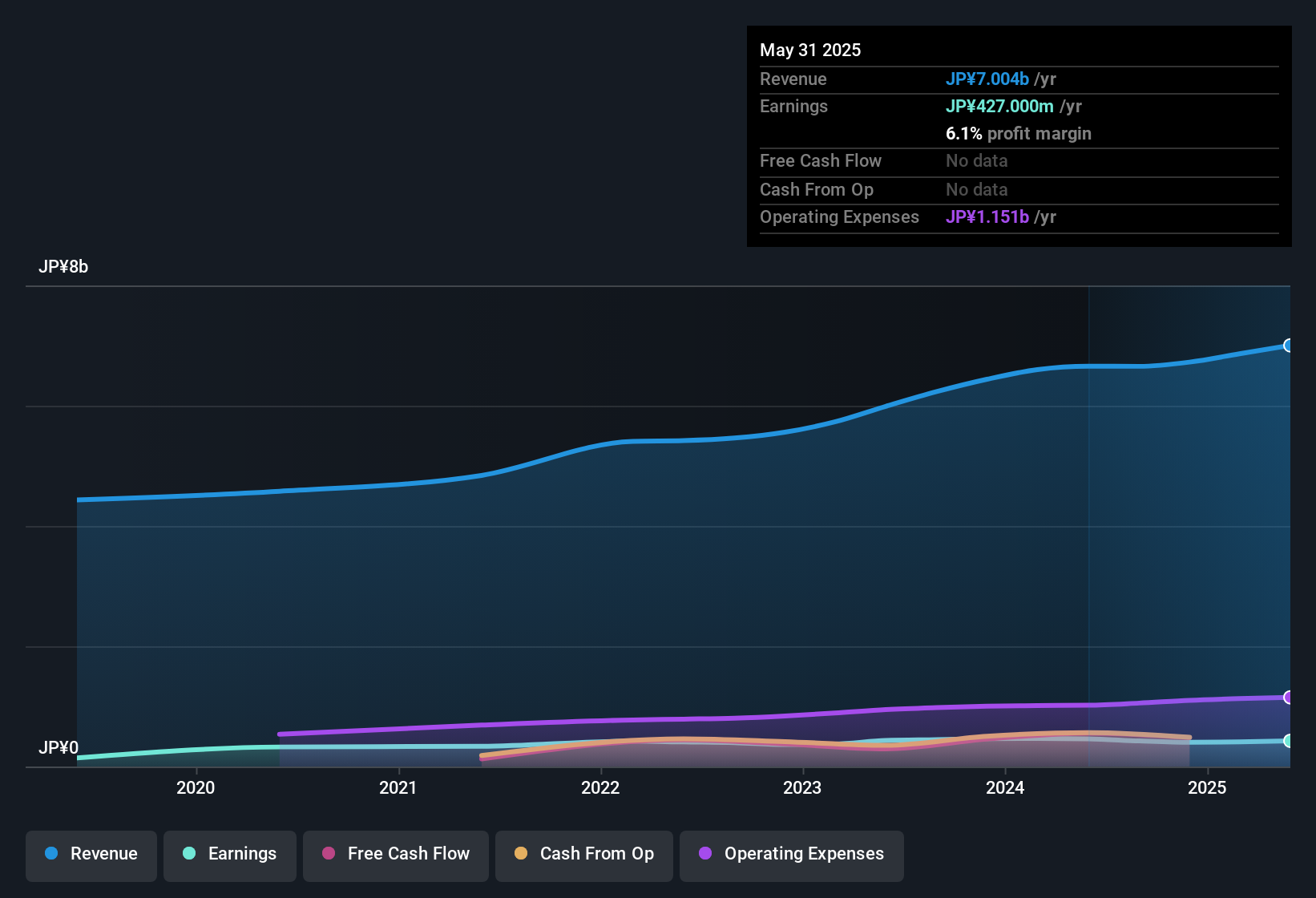Click the blue Revenue endpoint marker
Screen dimensions: 1316x898
pos(1288,346)
